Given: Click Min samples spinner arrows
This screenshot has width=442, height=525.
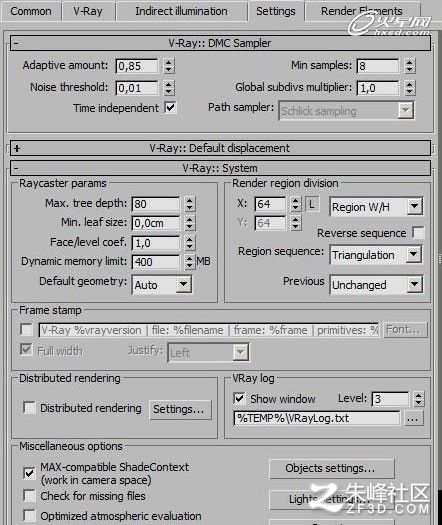Looking at the screenshot, I should click(x=410, y=66).
